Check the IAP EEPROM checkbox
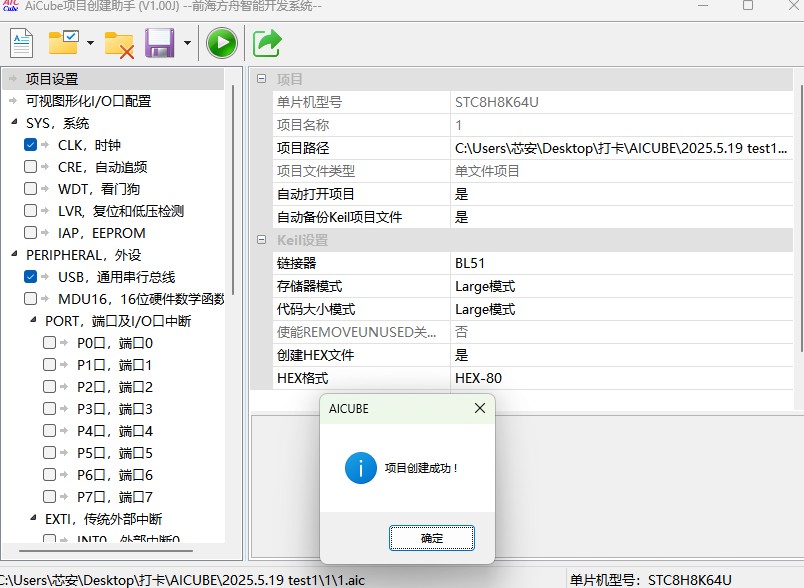The height and width of the screenshot is (588, 804). [x=30, y=233]
